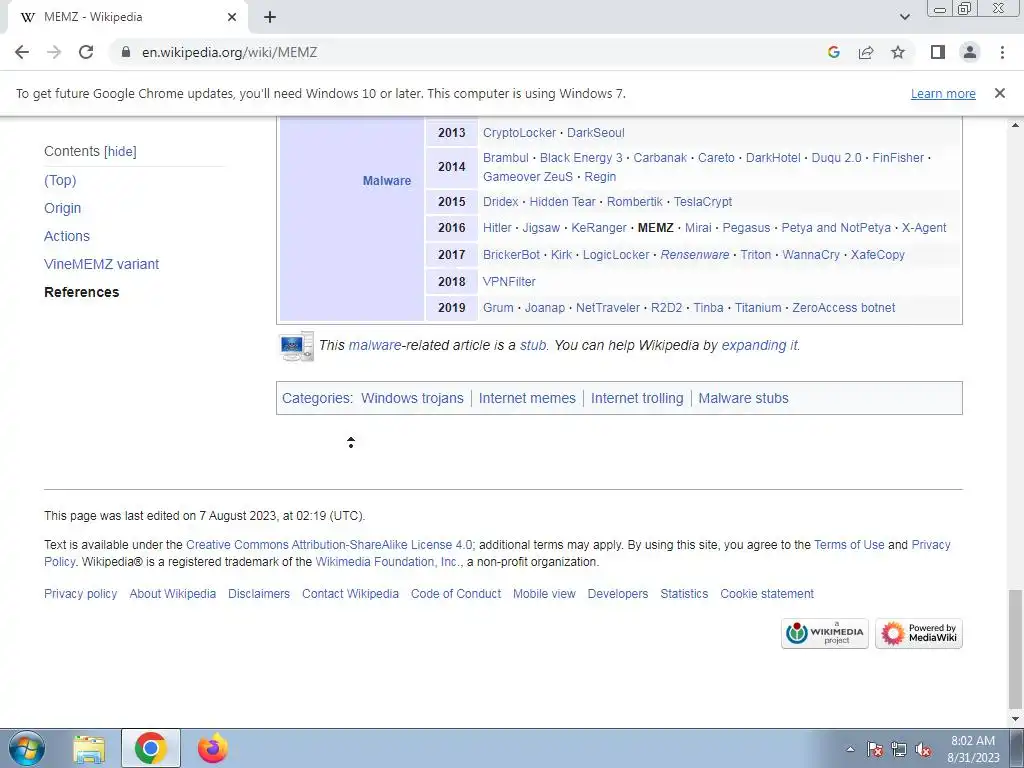The height and width of the screenshot is (768, 1024).
Task: Expand tab search chevron
Action: pyautogui.click(x=904, y=17)
